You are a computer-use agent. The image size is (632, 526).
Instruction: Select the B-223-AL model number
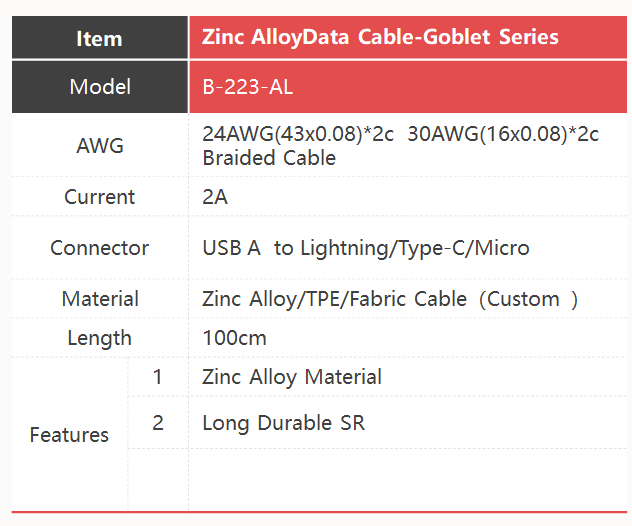[247, 87]
